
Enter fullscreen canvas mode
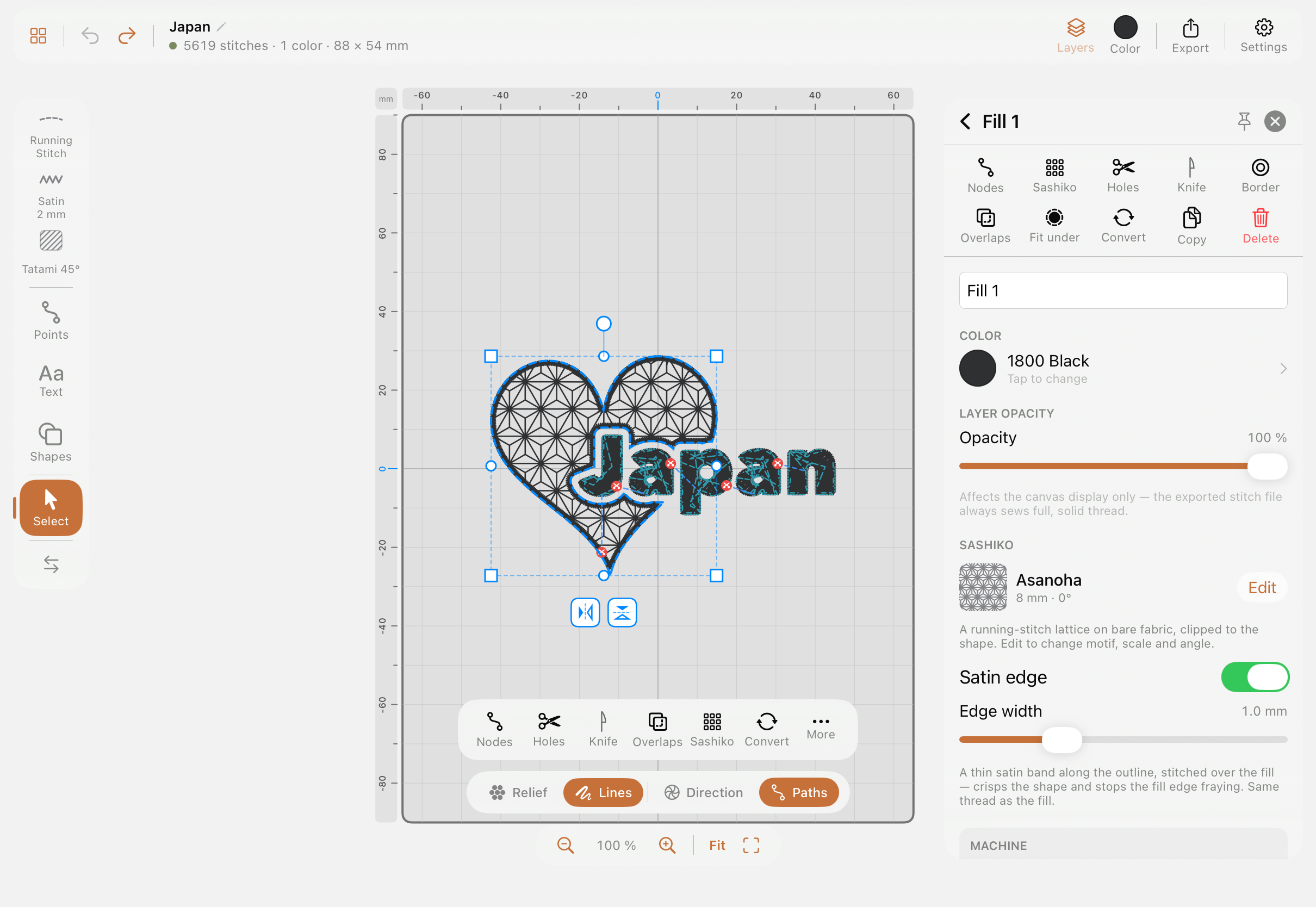pos(750,845)
